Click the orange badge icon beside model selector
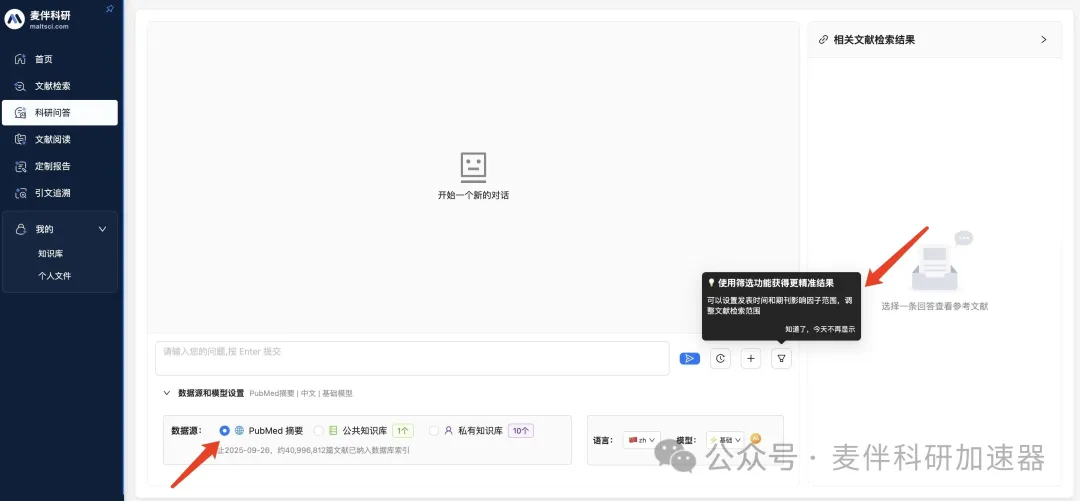Viewport: 1080px width, 501px height. pos(756,439)
